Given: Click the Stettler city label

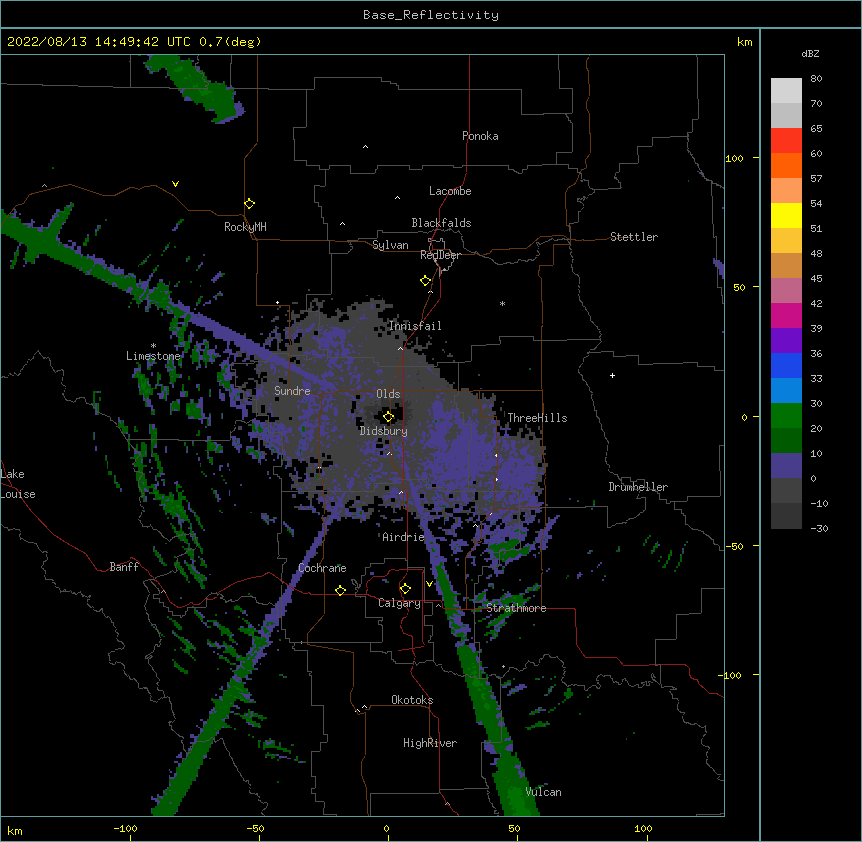Looking at the screenshot, I should [634, 237].
